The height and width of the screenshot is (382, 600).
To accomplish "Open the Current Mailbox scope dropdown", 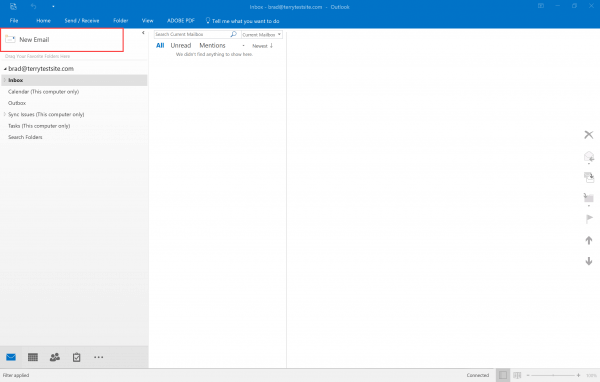I will click(x=262, y=34).
